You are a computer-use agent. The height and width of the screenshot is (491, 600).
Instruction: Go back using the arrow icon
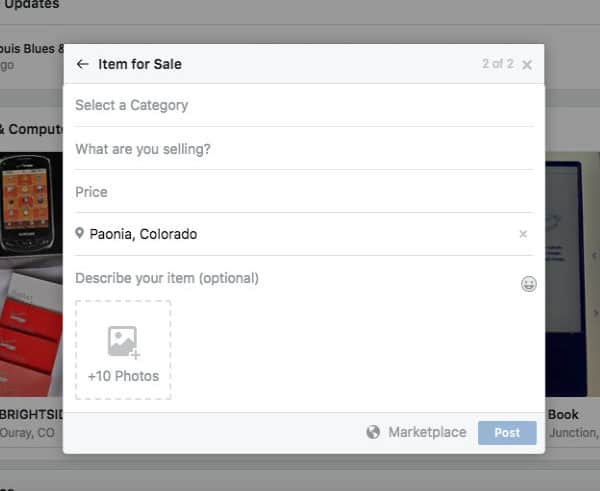click(82, 64)
